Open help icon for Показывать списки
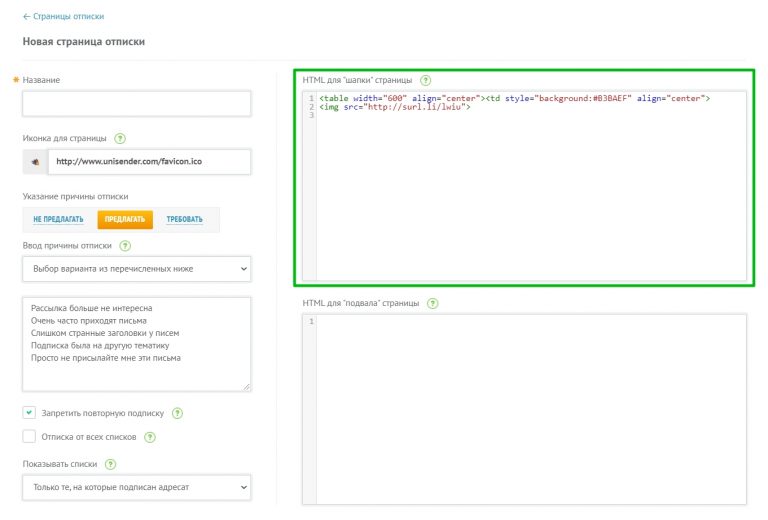The width and height of the screenshot is (768, 520). coord(111,464)
